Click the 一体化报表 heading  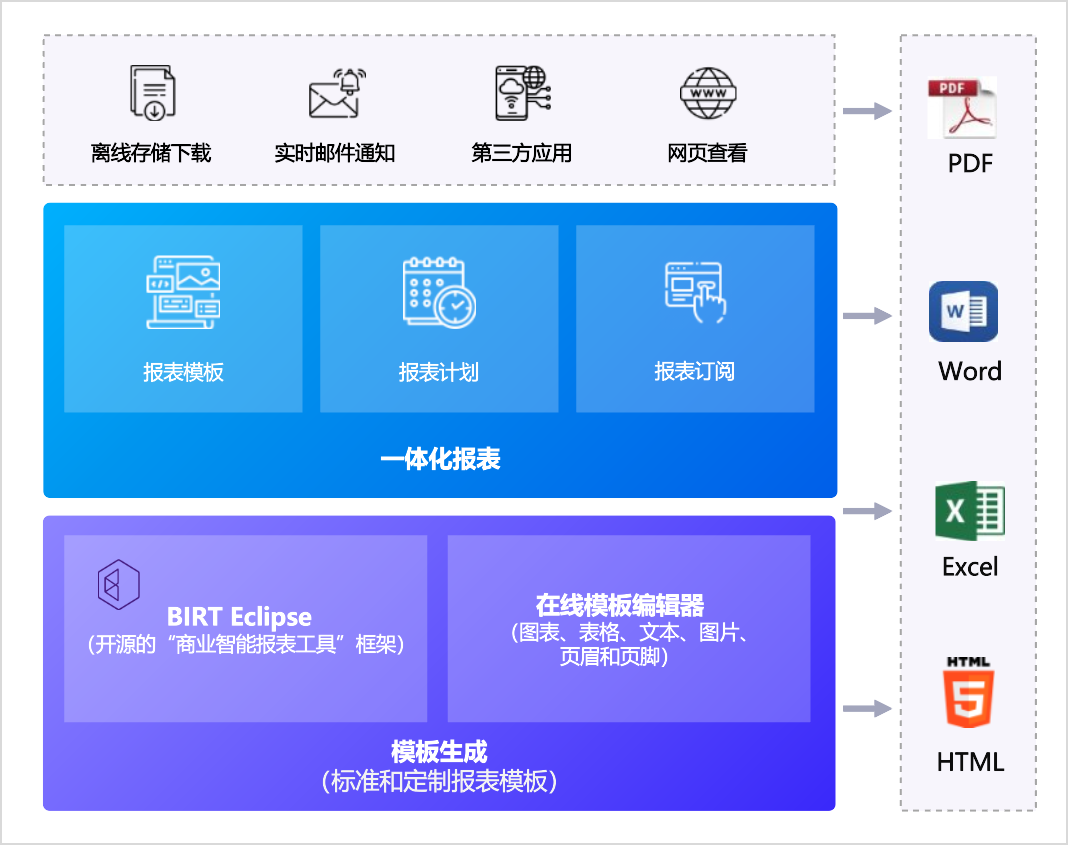440,460
